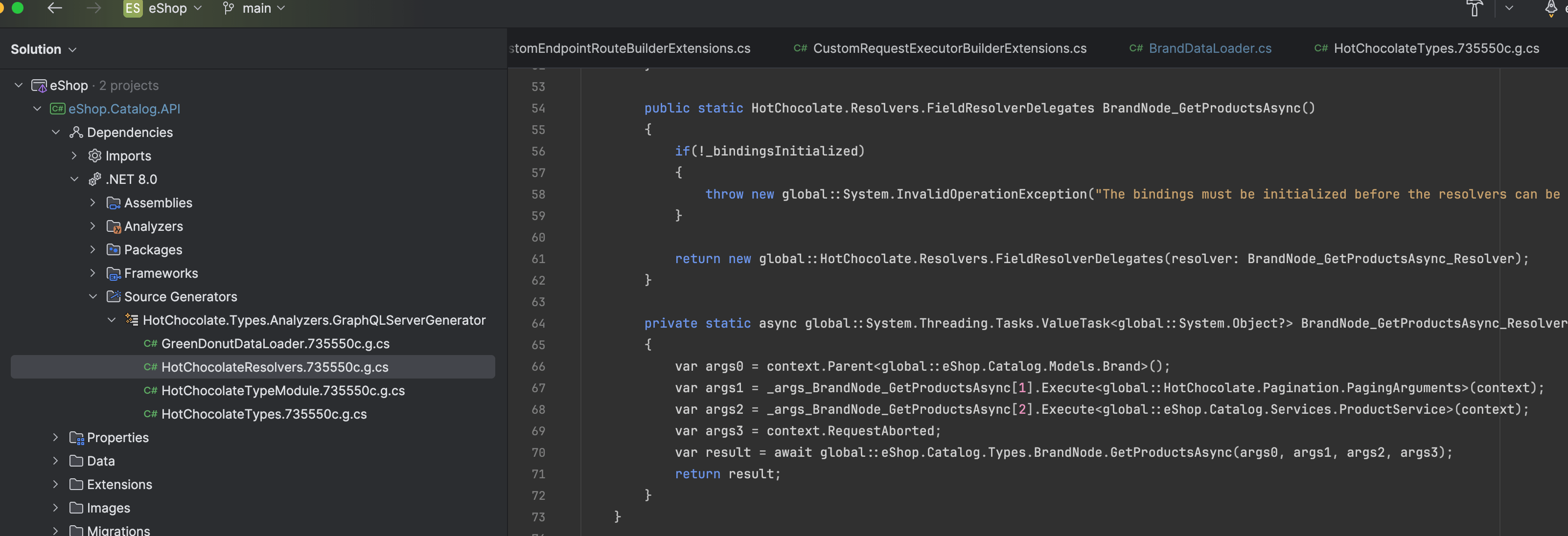
Task: Click the C# project icon for eShop.Catalog.API
Action: click(x=58, y=109)
